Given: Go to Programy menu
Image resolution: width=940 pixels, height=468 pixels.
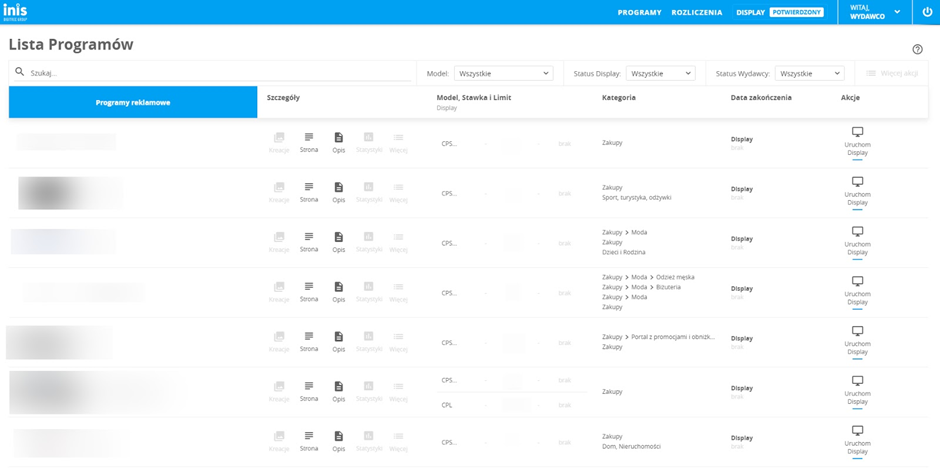Looking at the screenshot, I should 639,13.
